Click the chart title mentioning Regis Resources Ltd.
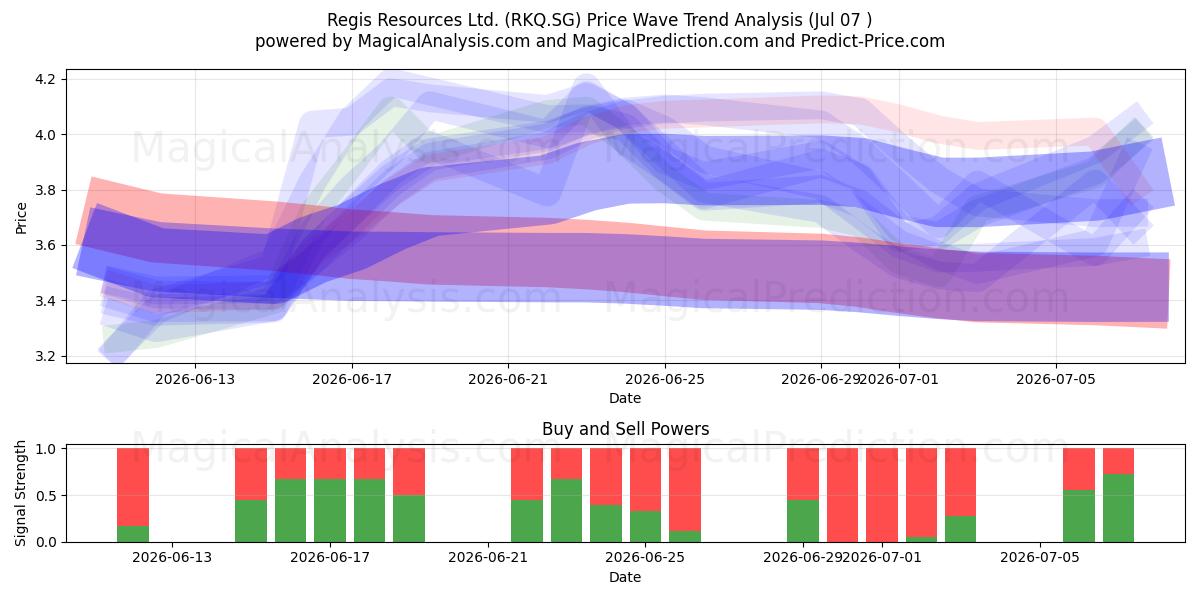The height and width of the screenshot is (600, 1200). 600,20
